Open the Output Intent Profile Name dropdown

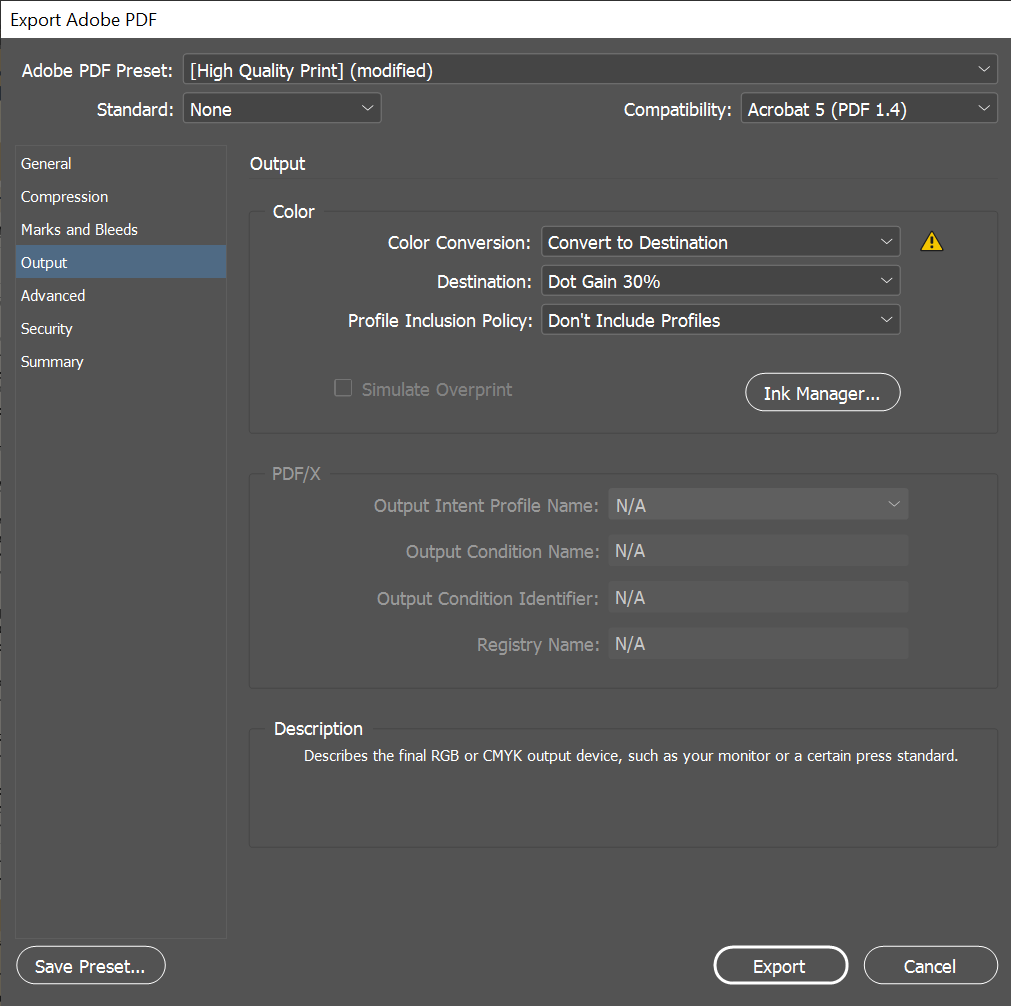(758, 505)
